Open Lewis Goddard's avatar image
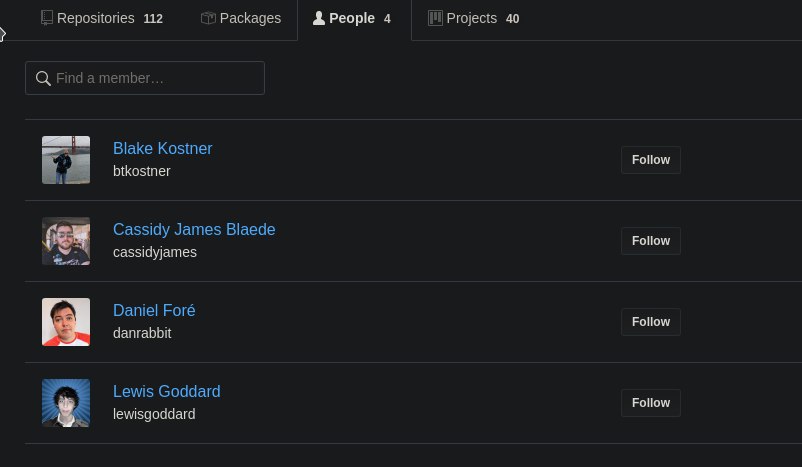This screenshot has width=802, height=467. (x=66, y=403)
